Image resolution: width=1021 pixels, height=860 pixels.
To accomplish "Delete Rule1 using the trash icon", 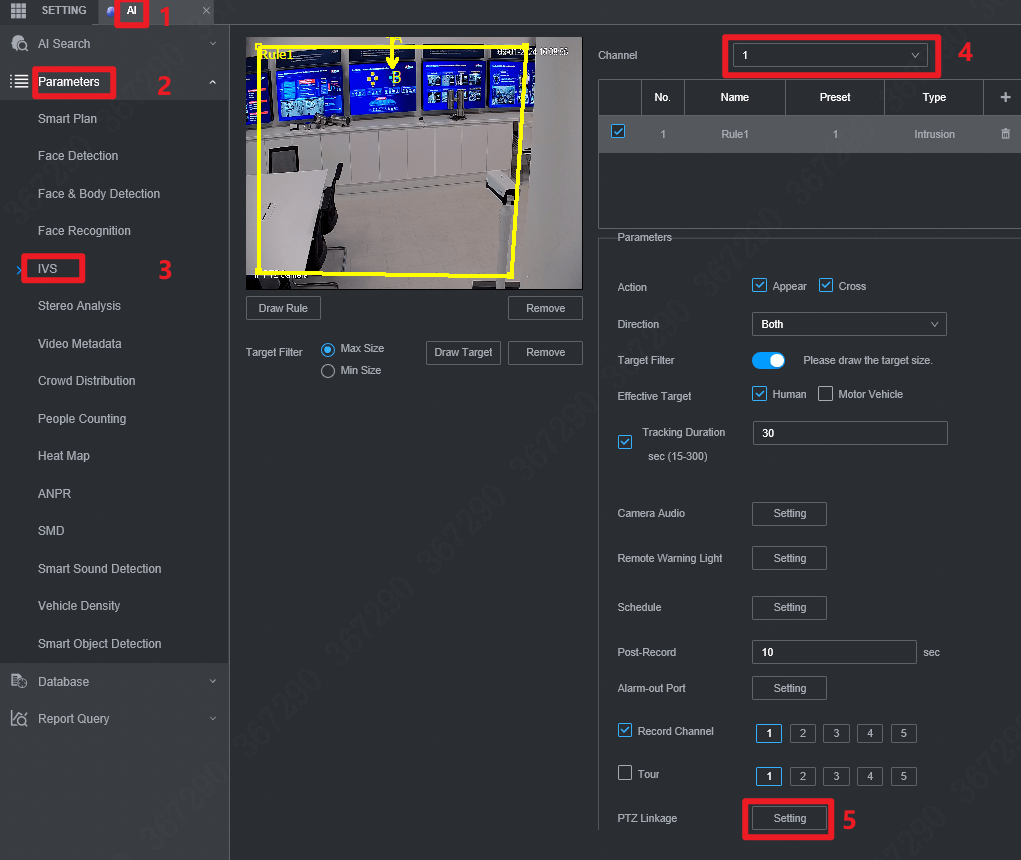I will point(1005,133).
